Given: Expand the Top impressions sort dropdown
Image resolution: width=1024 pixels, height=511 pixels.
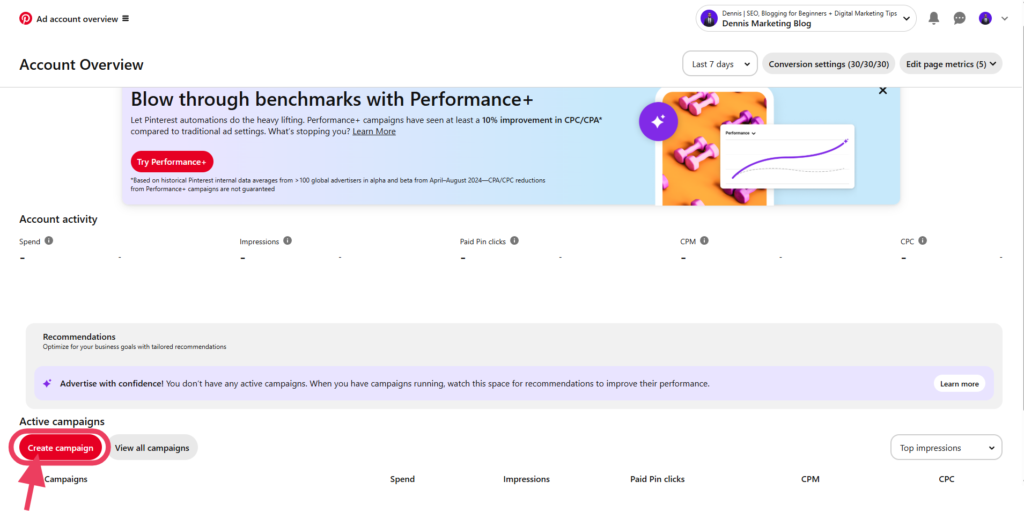Looking at the screenshot, I should point(946,448).
